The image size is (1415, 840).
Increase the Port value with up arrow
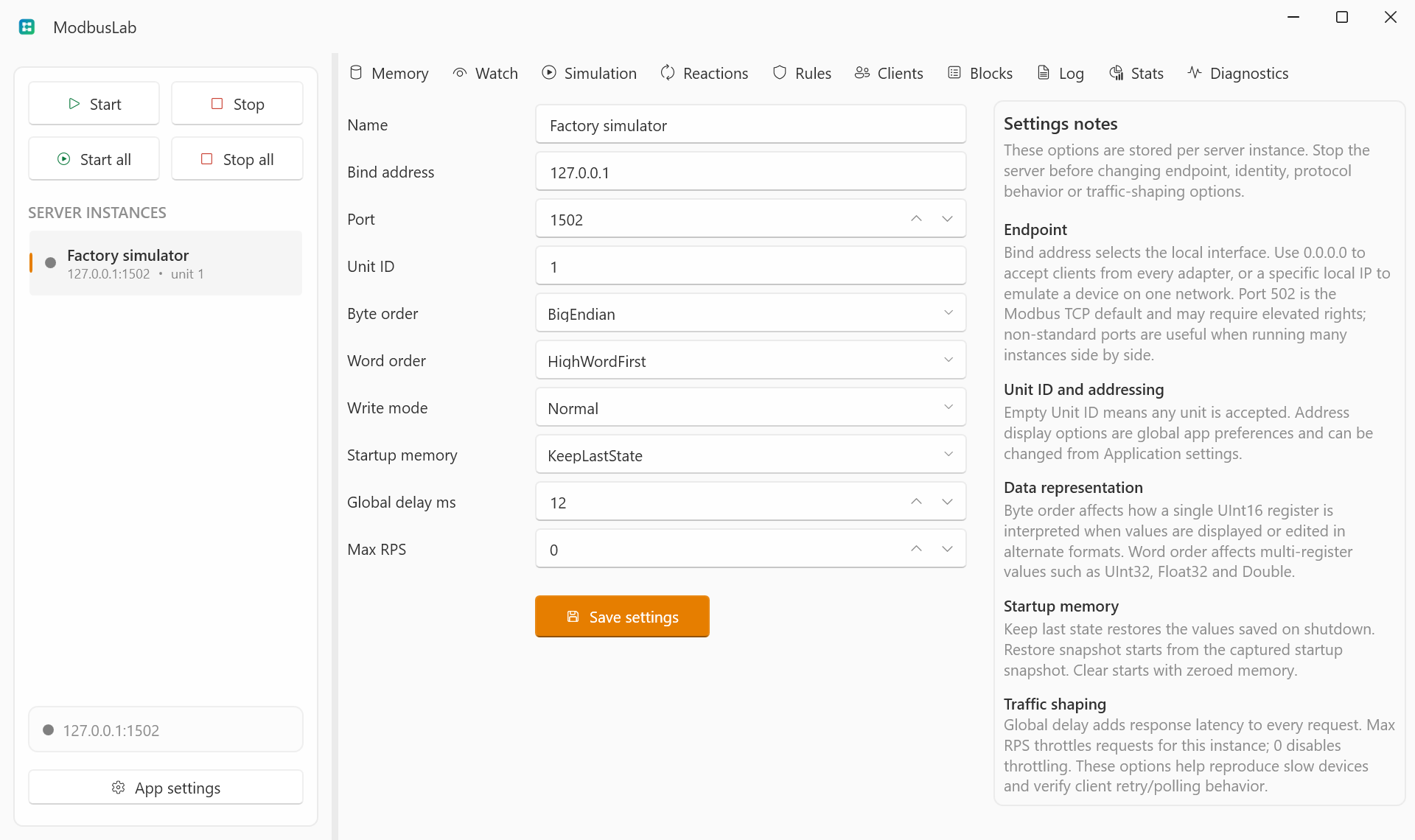point(916,219)
